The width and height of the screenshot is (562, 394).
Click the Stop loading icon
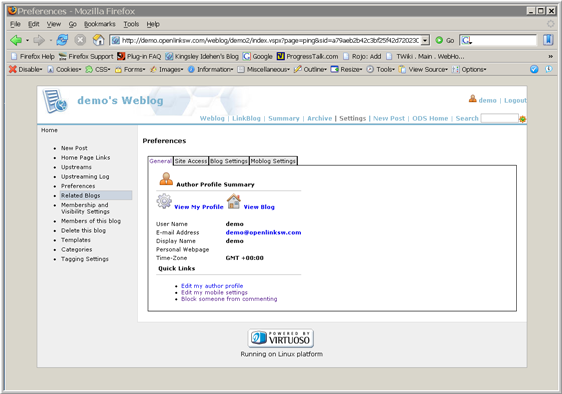click(80, 40)
